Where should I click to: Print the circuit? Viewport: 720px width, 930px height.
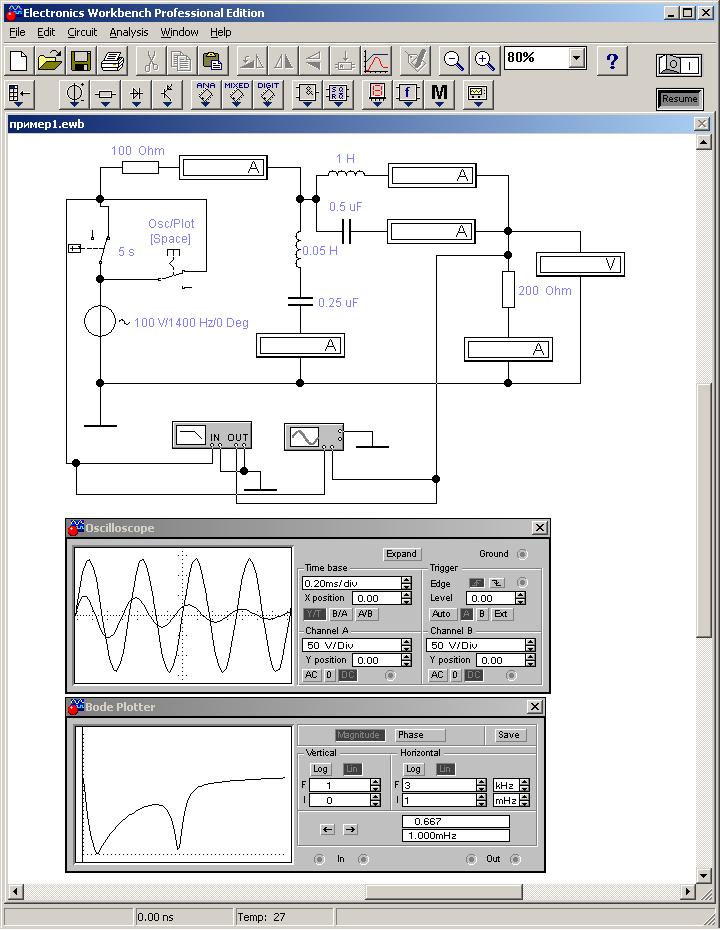pyautogui.click(x=111, y=61)
